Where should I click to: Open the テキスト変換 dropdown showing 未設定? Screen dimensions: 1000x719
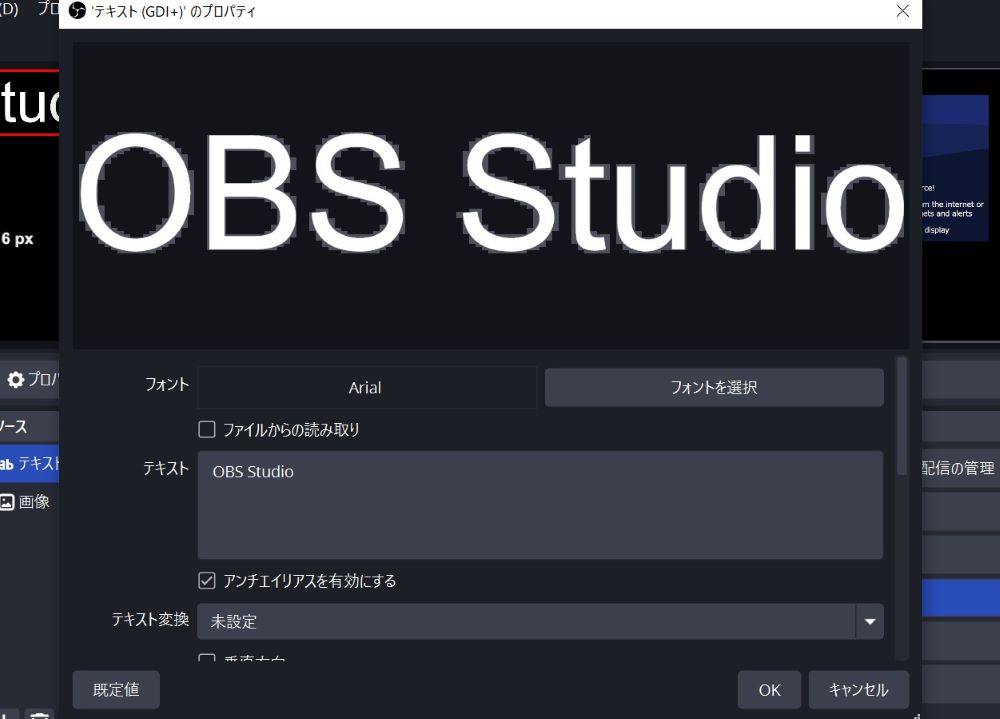540,621
